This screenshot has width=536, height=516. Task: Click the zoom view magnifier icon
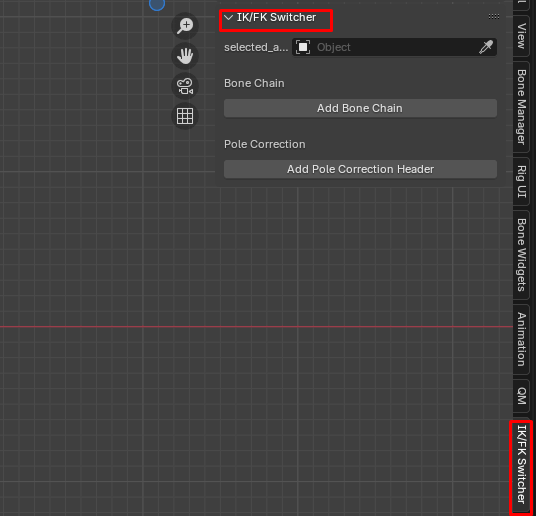(185, 26)
